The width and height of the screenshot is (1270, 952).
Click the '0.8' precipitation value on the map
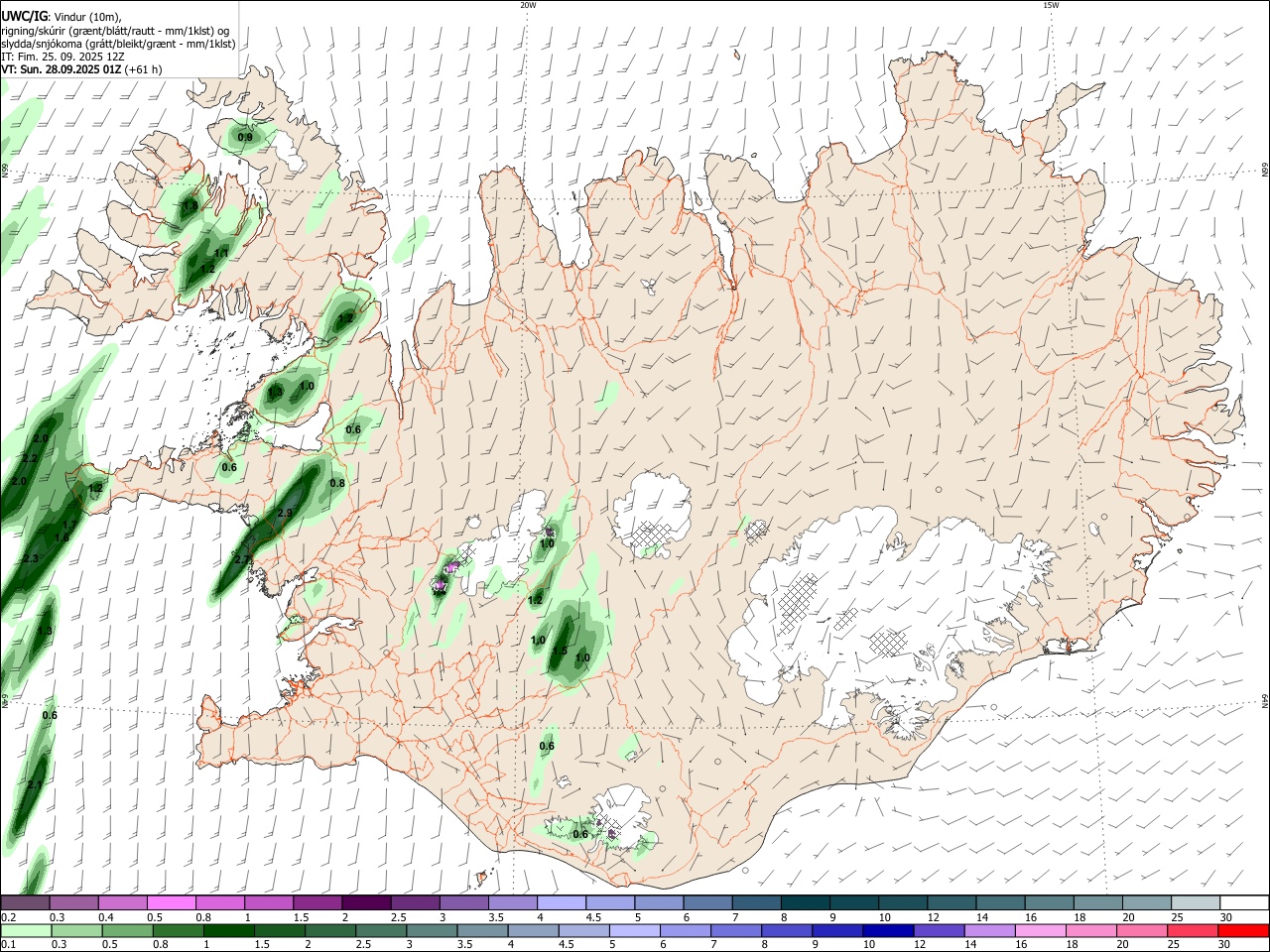point(337,484)
